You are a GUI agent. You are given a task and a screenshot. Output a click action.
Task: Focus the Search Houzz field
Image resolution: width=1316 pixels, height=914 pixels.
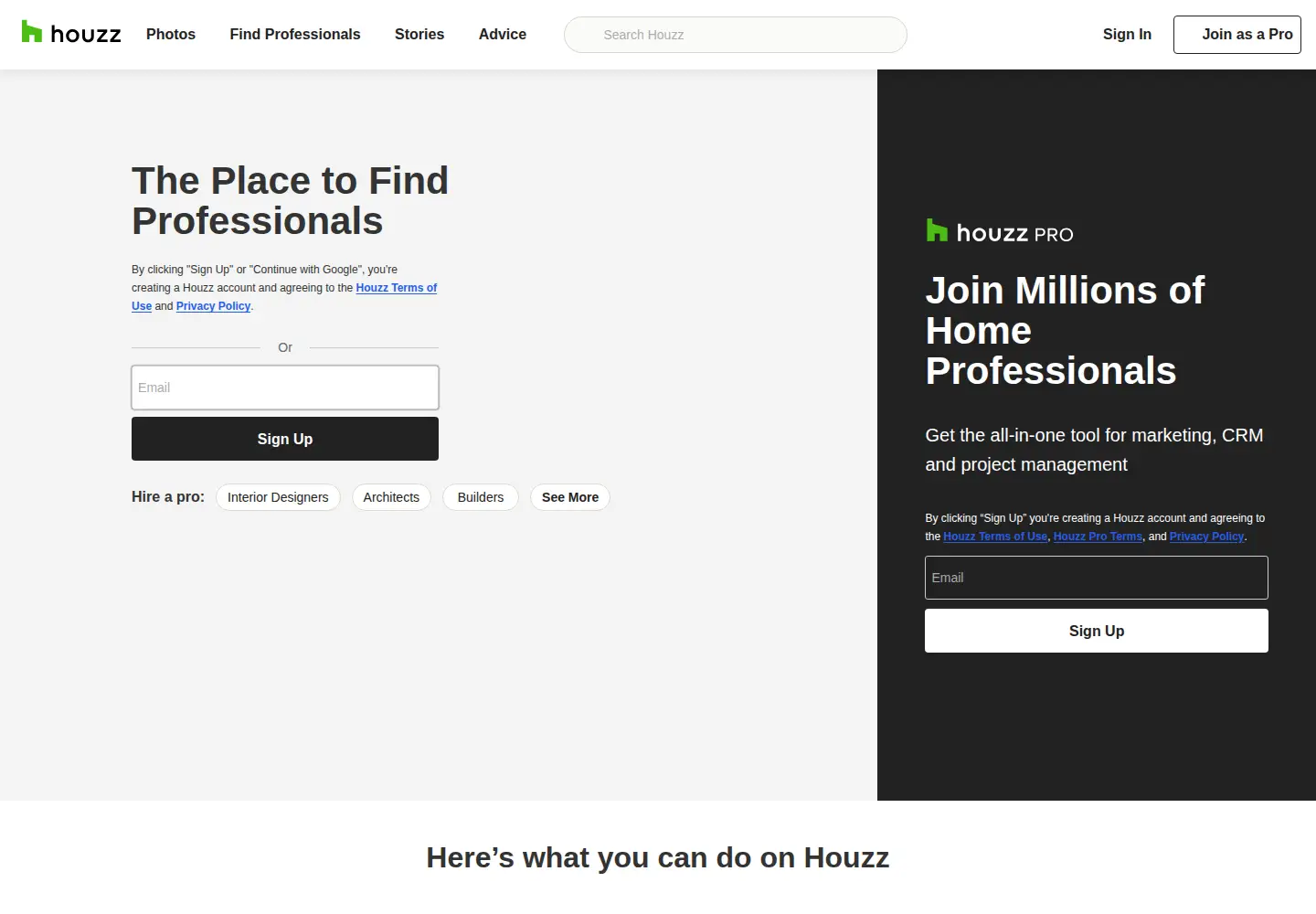click(x=736, y=35)
